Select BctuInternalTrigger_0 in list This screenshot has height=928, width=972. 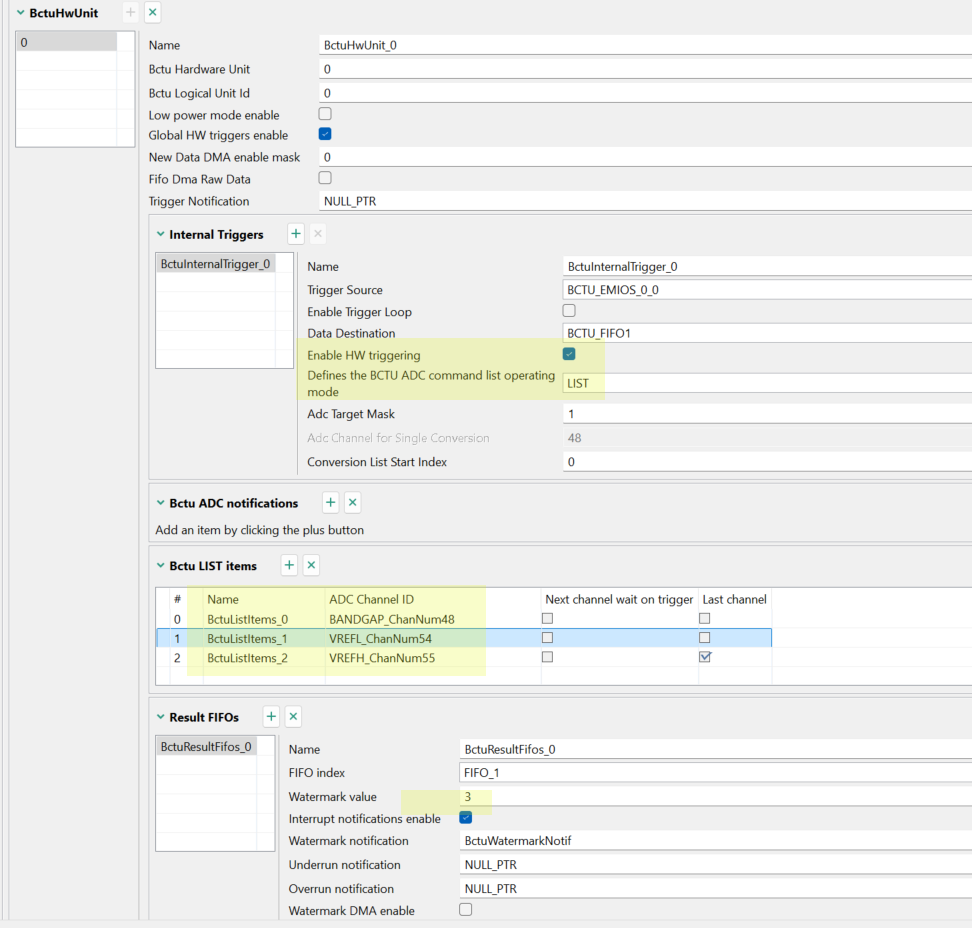coord(215,264)
